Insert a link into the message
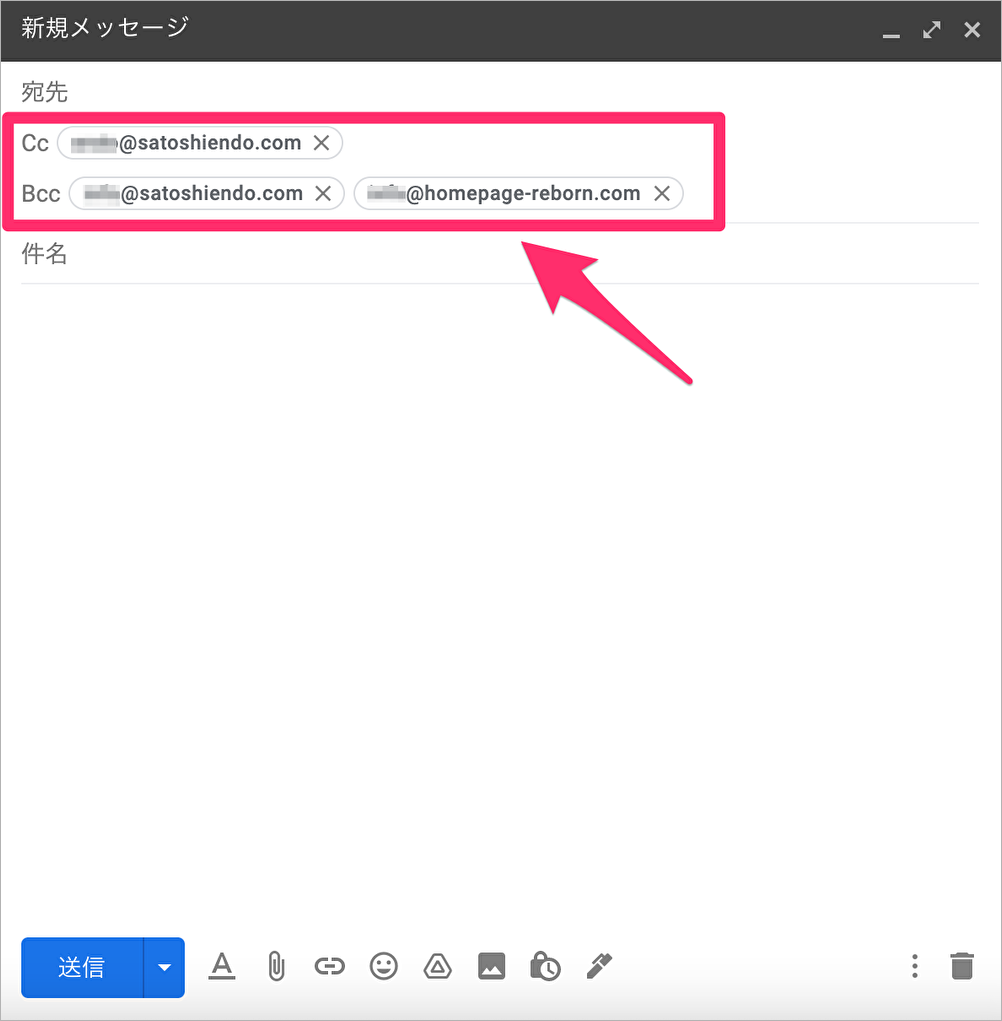1002x1021 pixels. (x=329, y=966)
